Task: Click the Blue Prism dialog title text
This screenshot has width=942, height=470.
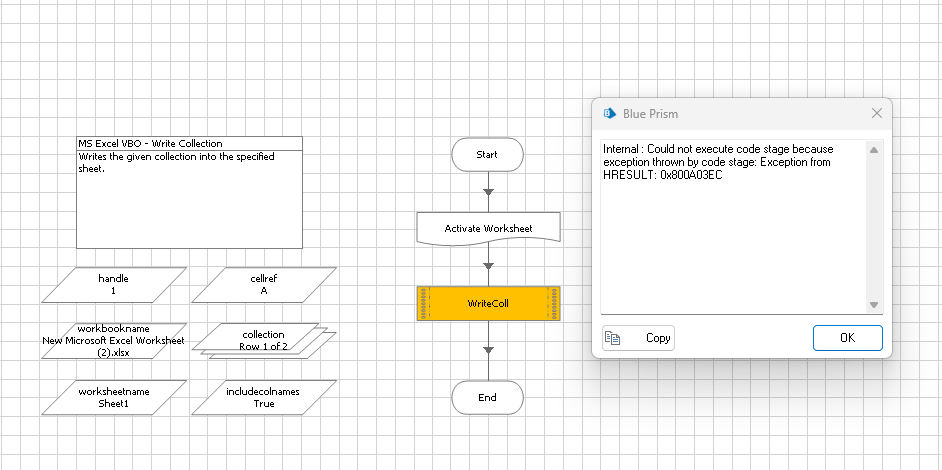Action: click(x=651, y=114)
